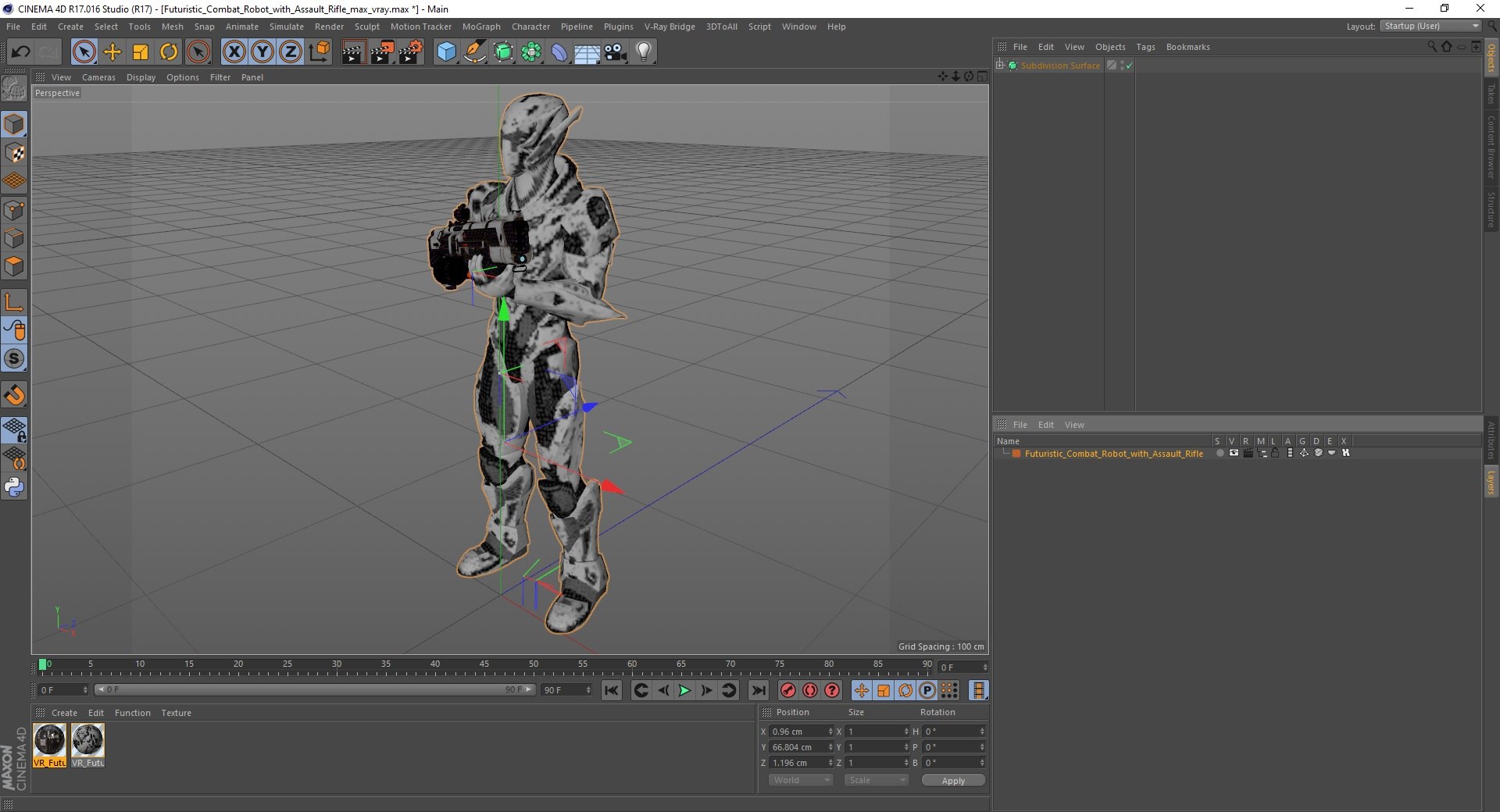Step the Position X value spinner

(x=830, y=732)
